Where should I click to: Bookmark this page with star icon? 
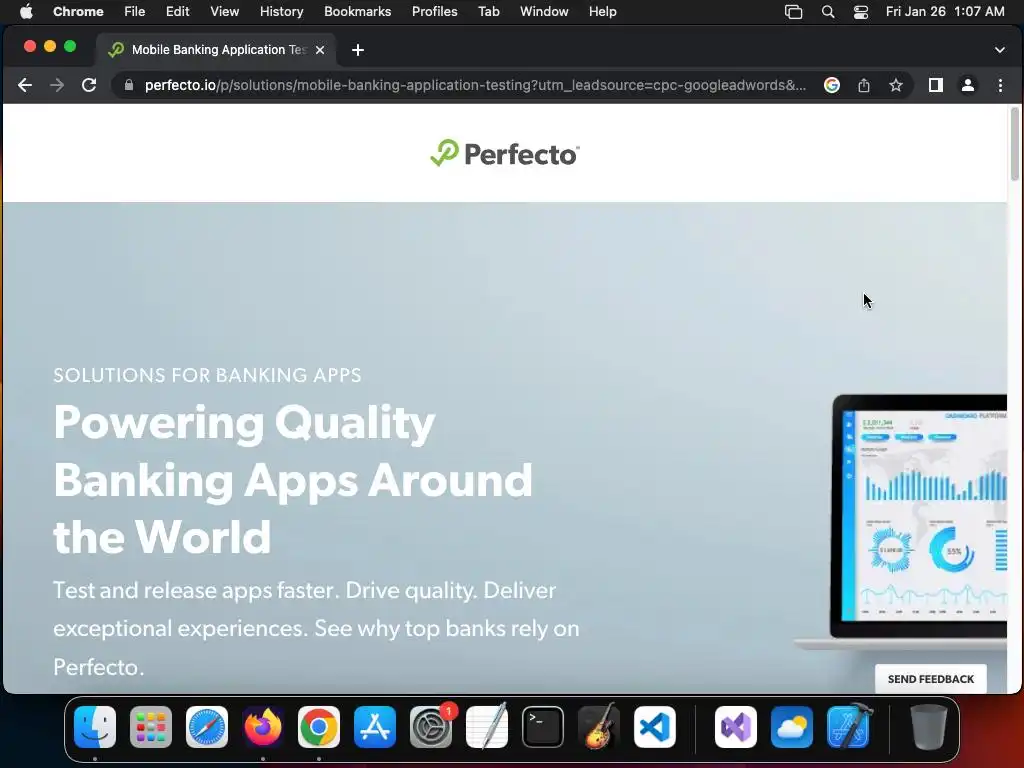click(895, 85)
